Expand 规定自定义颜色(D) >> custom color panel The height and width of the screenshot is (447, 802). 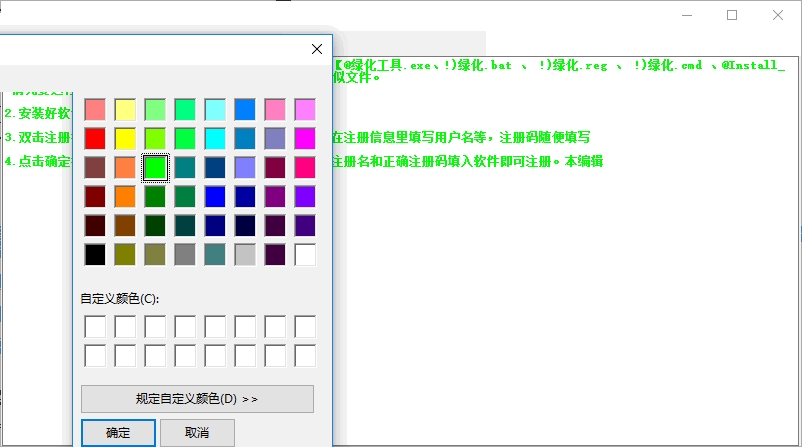pos(197,399)
